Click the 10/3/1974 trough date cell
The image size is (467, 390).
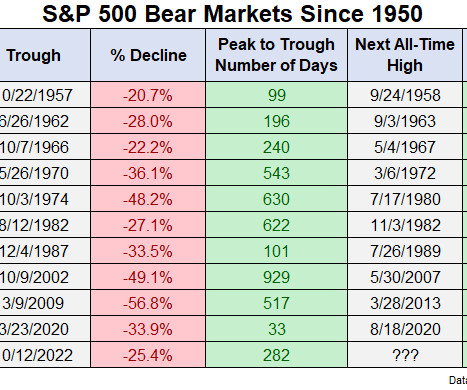[x=45, y=199]
